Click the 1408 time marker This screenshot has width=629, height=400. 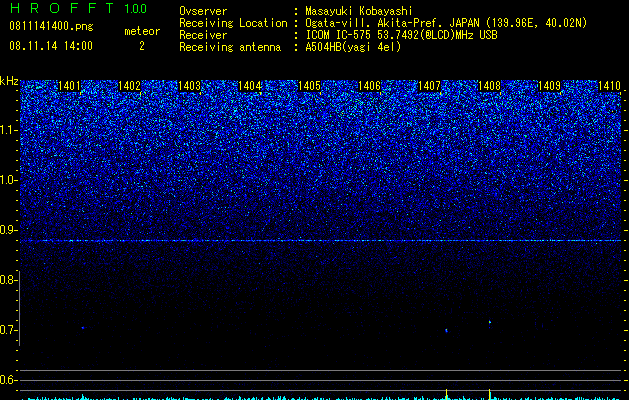tap(489, 86)
